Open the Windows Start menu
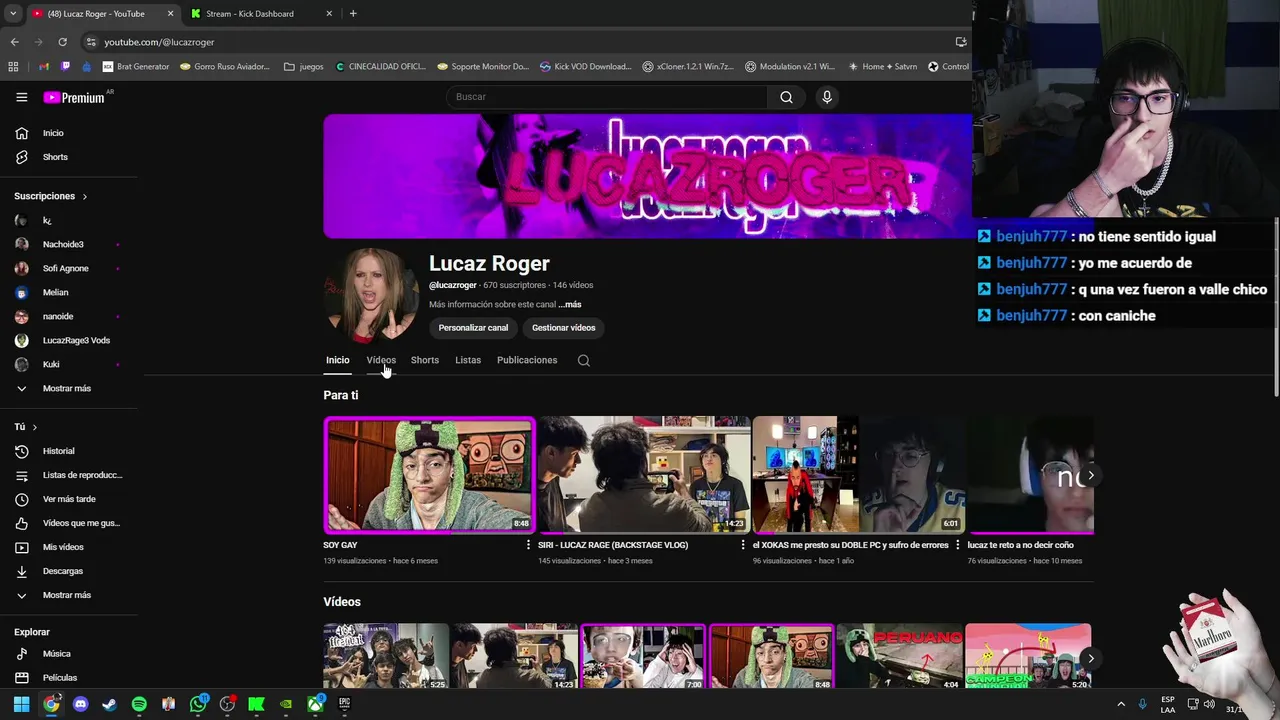This screenshot has height=720, width=1280. pos(21,704)
